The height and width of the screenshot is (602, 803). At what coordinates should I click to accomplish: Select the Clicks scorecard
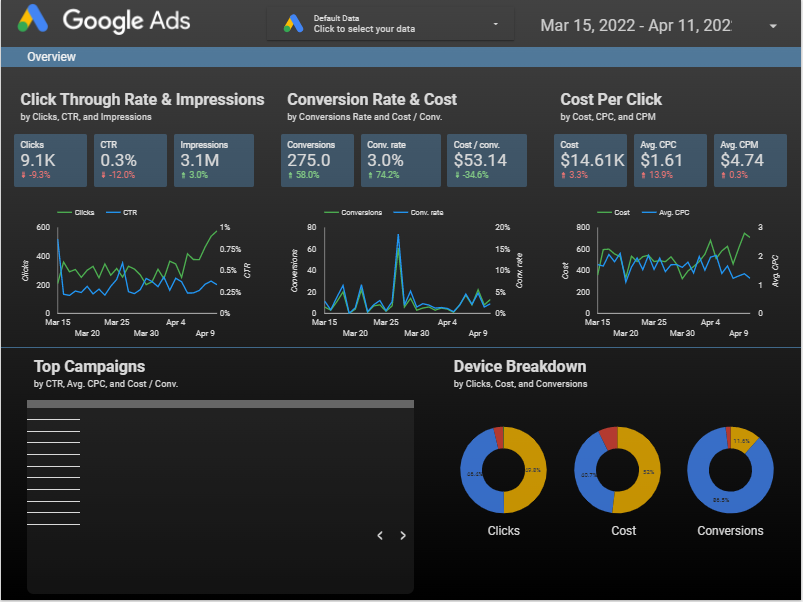(50, 160)
